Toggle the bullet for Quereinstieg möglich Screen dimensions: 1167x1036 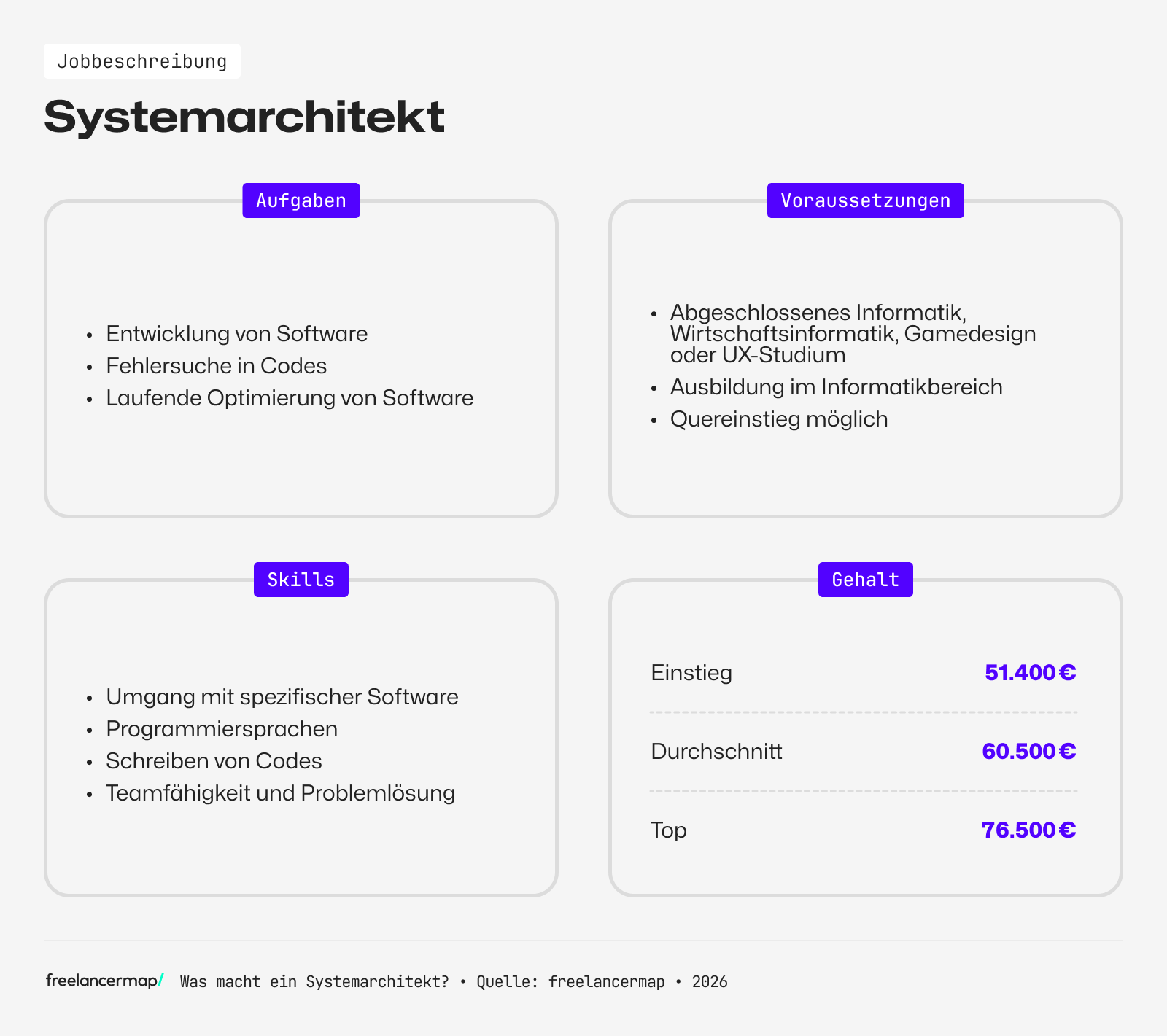[654, 419]
